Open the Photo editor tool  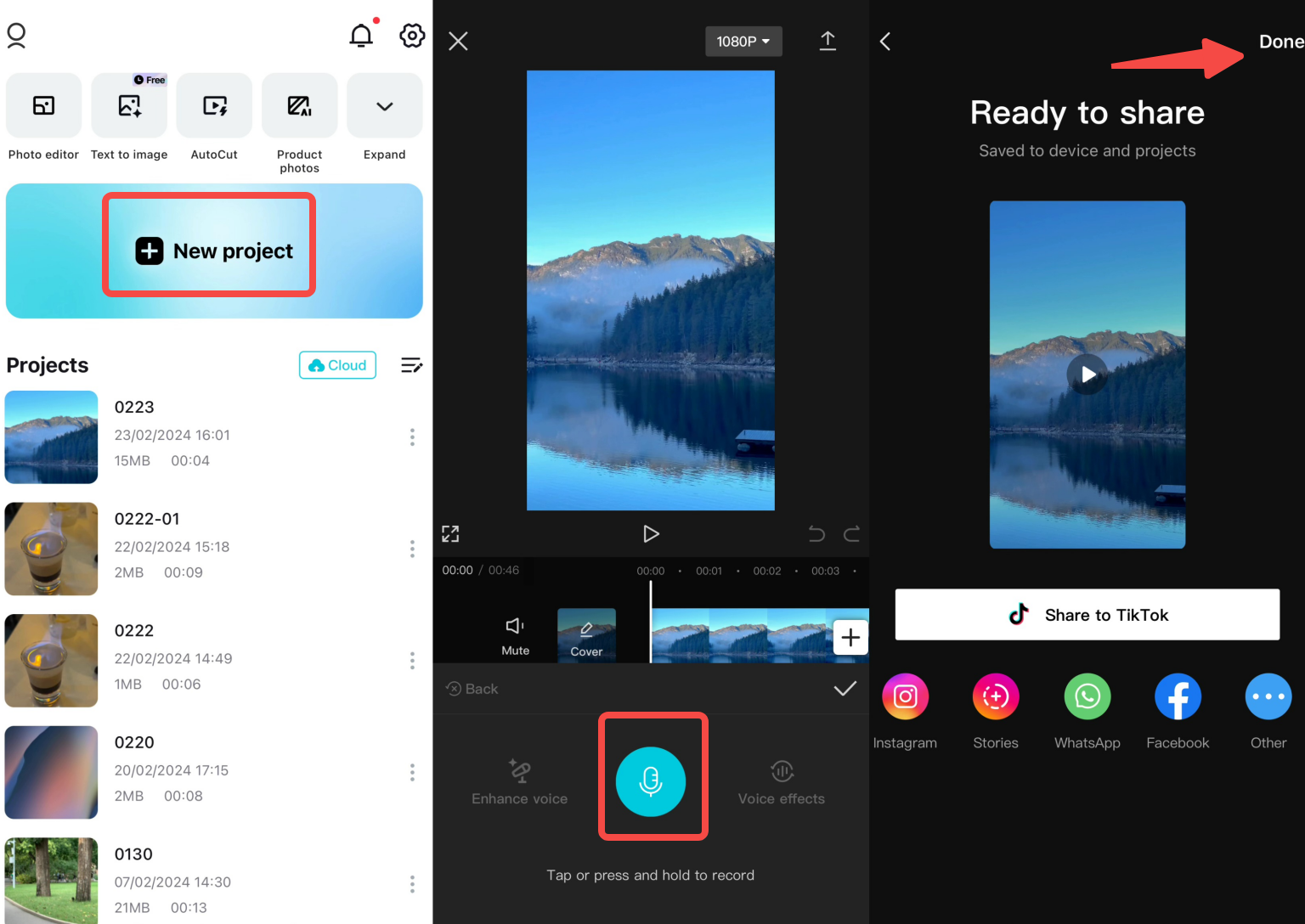point(43,105)
